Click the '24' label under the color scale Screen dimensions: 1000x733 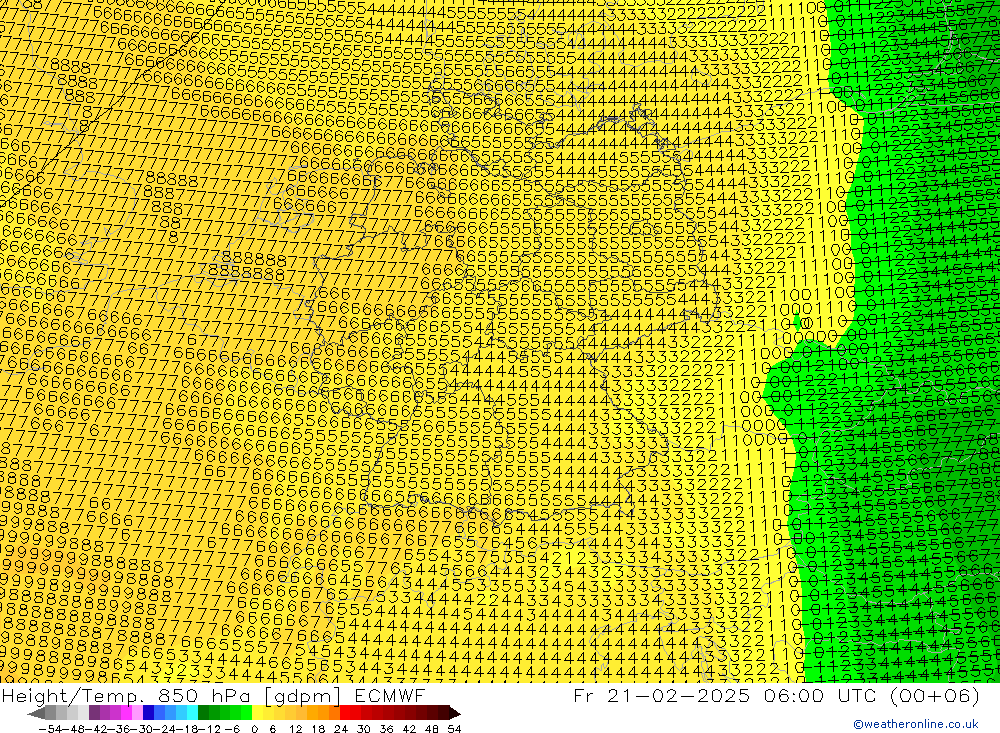(x=341, y=729)
